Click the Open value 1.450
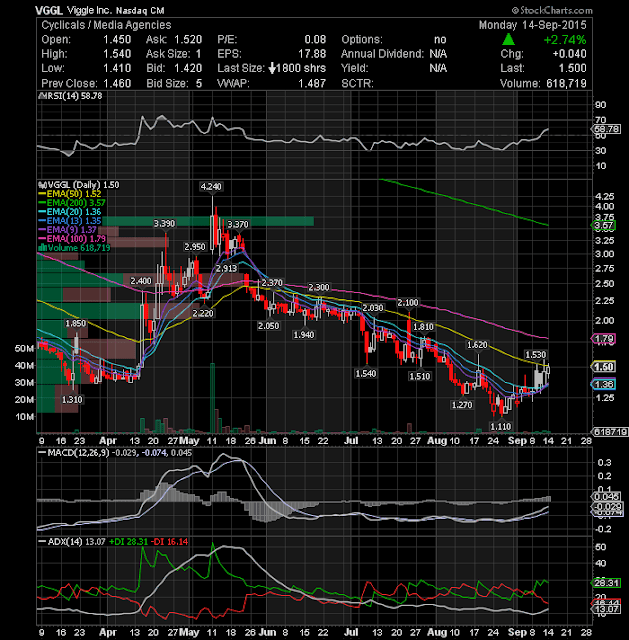The width and height of the screenshot is (629, 640). 117,40
